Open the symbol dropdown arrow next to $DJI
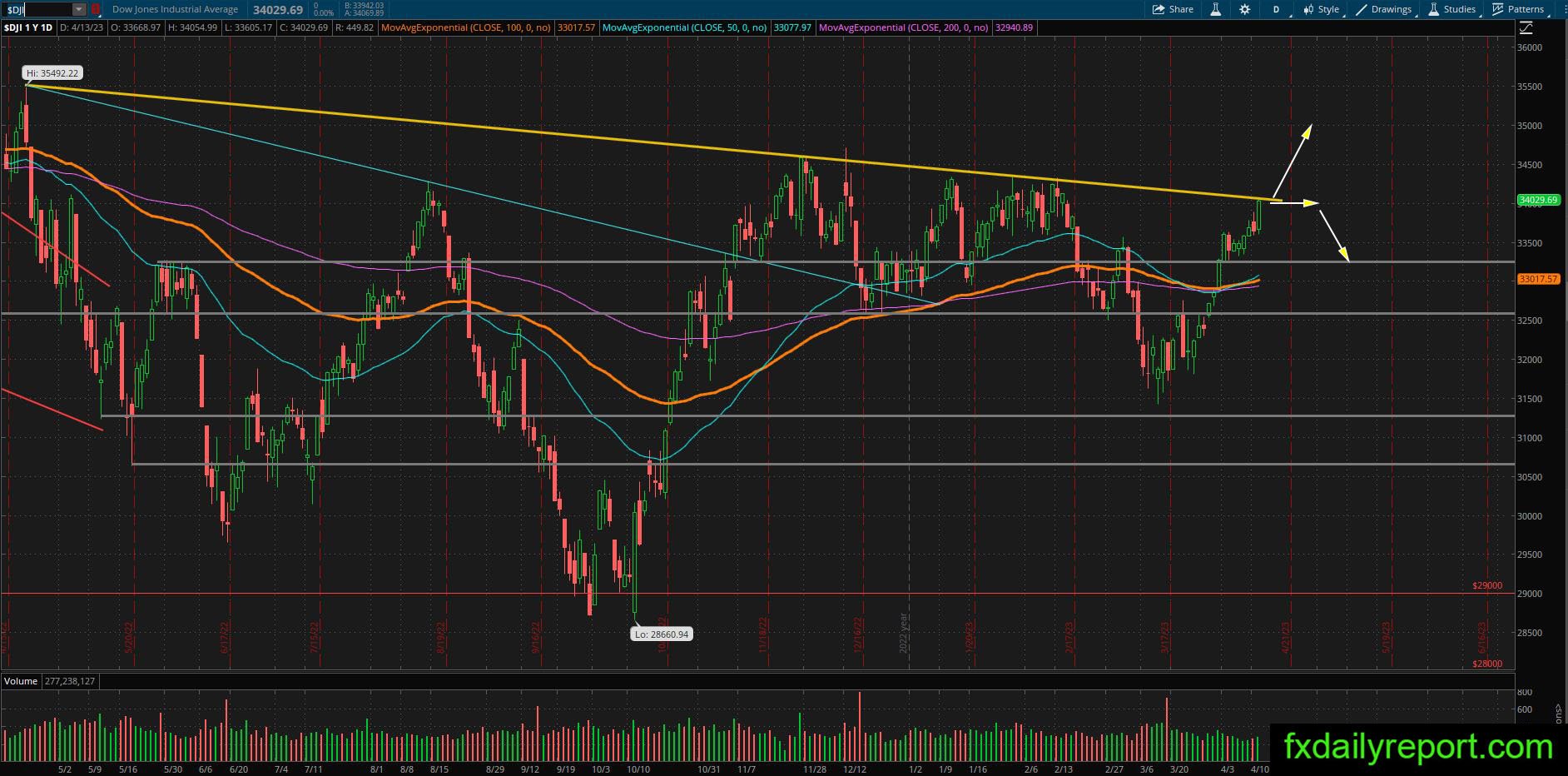This screenshot has width=1568, height=776. 78,10
